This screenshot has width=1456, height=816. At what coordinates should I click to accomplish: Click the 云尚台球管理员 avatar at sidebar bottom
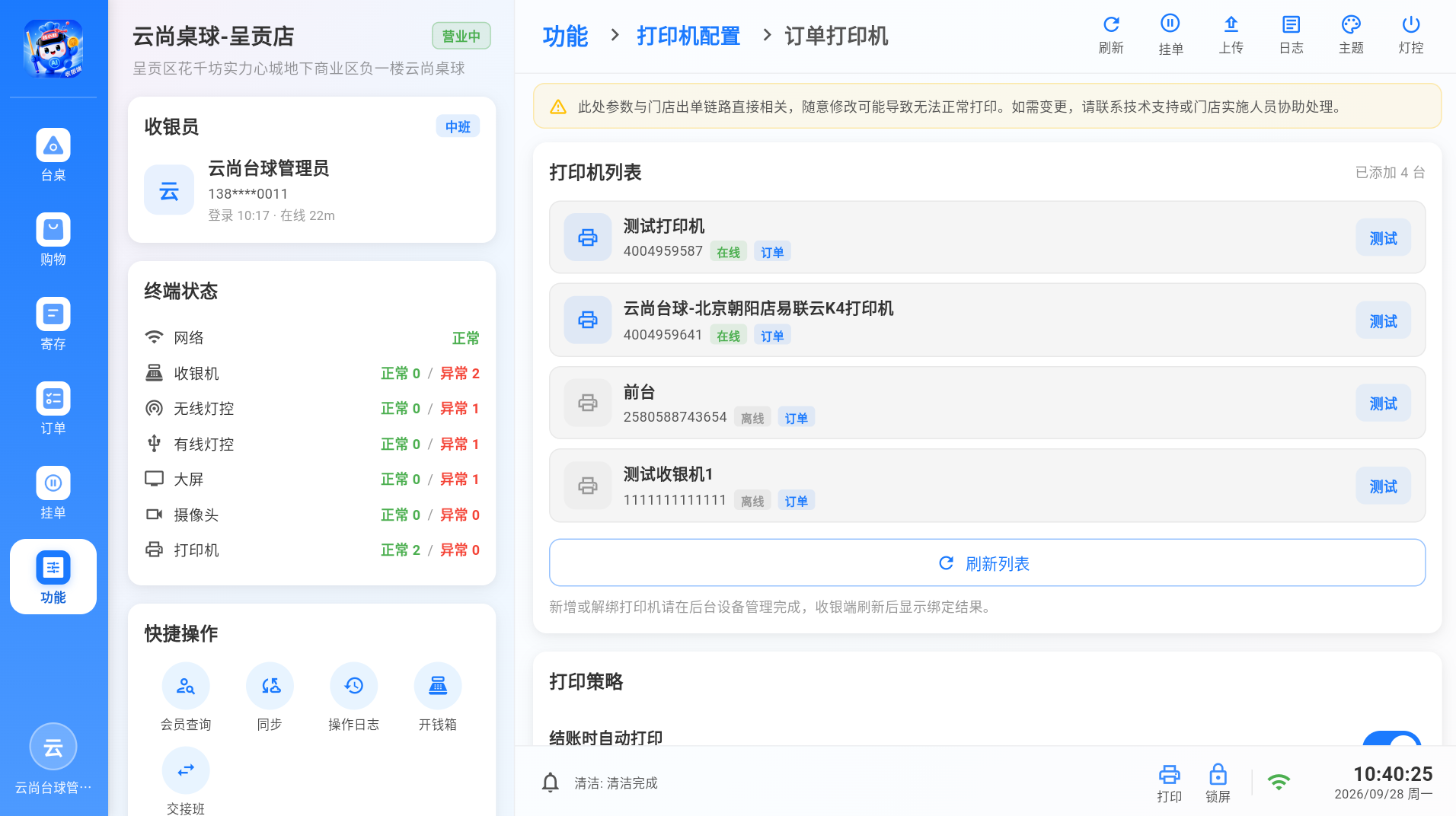click(x=53, y=747)
